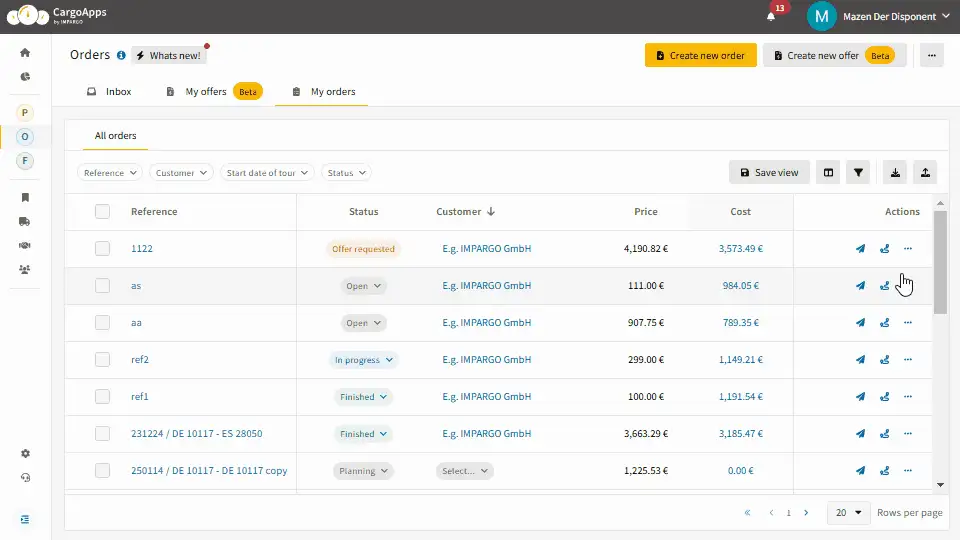
Task: Check the box for 250114 copy order
Action: pyautogui.click(x=102, y=471)
